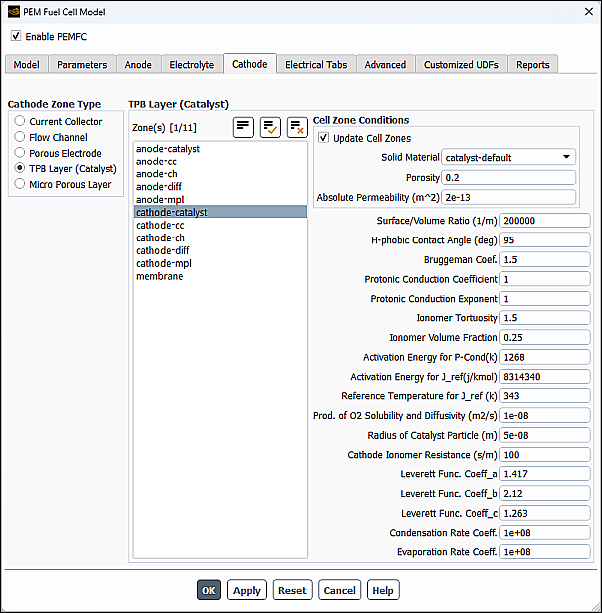Select cathode-mpl in zone list
The height and width of the screenshot is (613, 602).
(220, 263)
